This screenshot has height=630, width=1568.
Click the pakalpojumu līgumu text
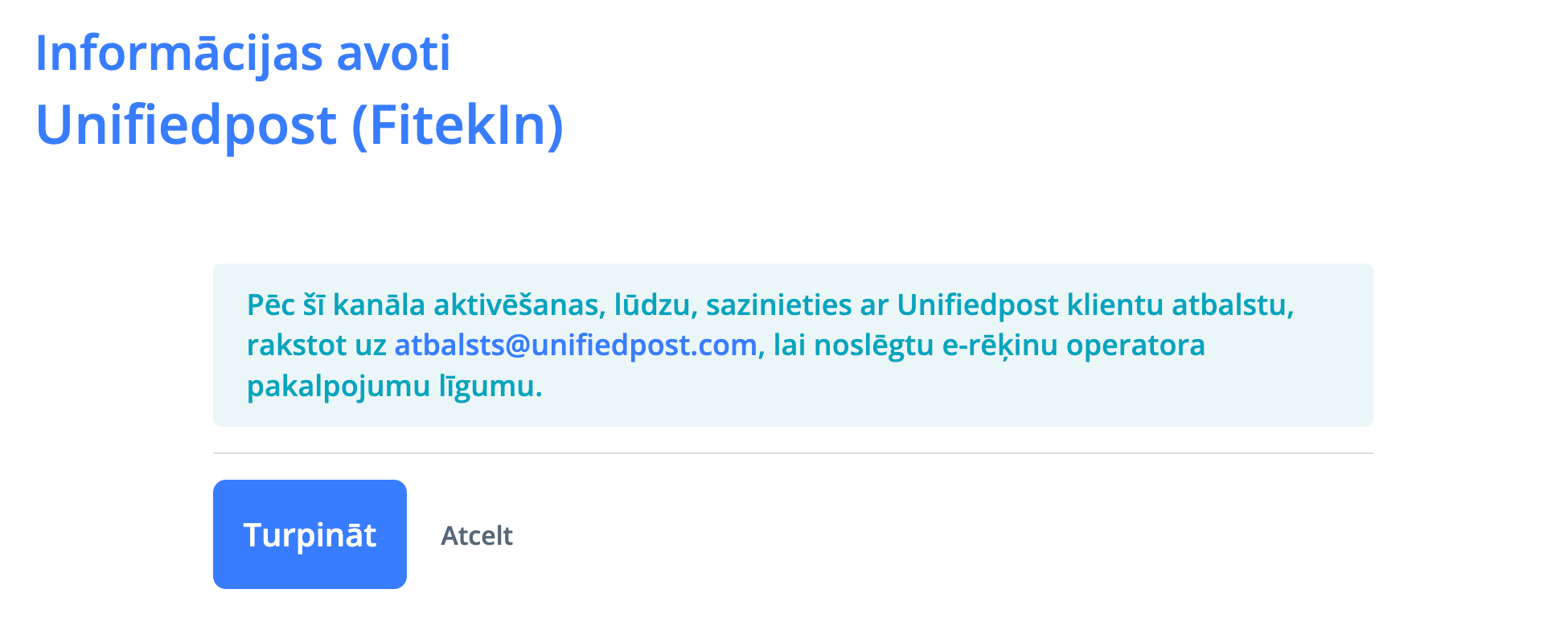click(x=394, y=387)
